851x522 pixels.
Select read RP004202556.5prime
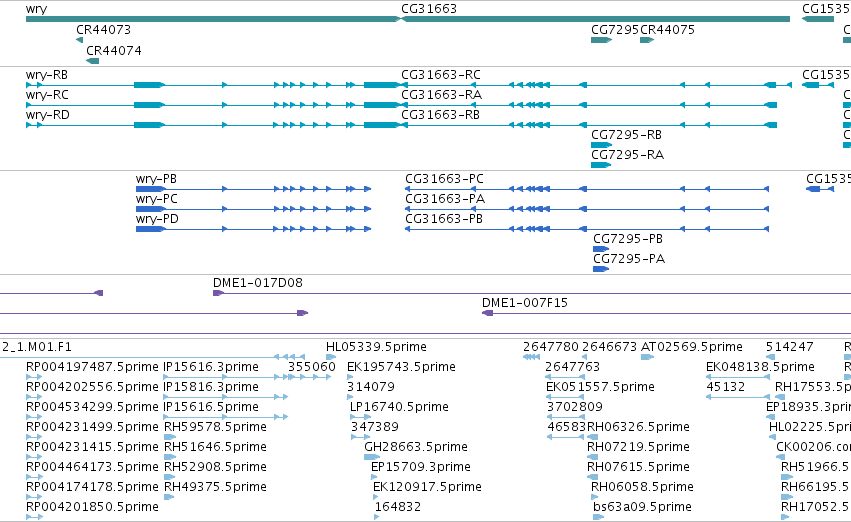click(x=92, y=387)
